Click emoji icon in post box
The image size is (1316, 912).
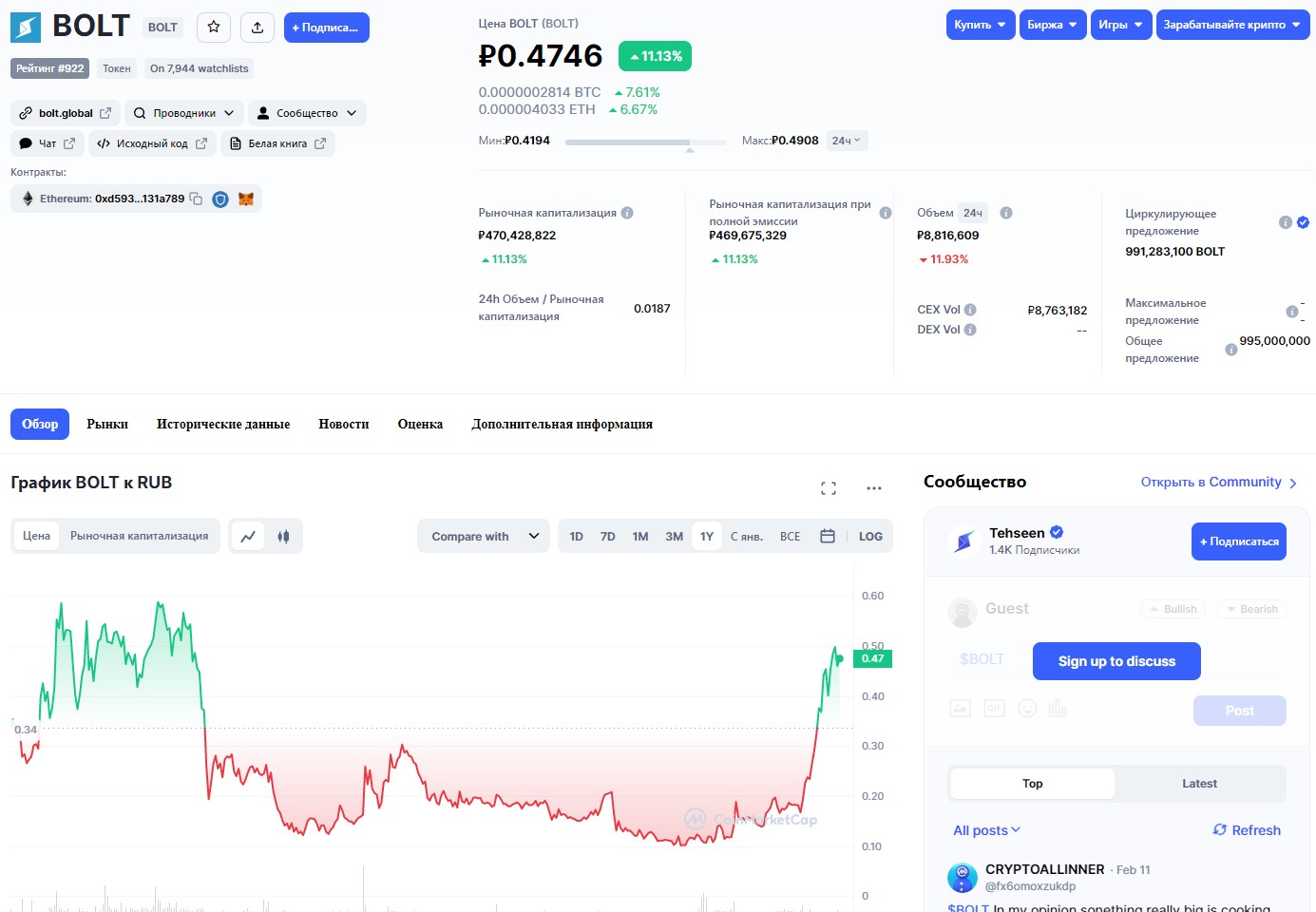pos(1027,708)
